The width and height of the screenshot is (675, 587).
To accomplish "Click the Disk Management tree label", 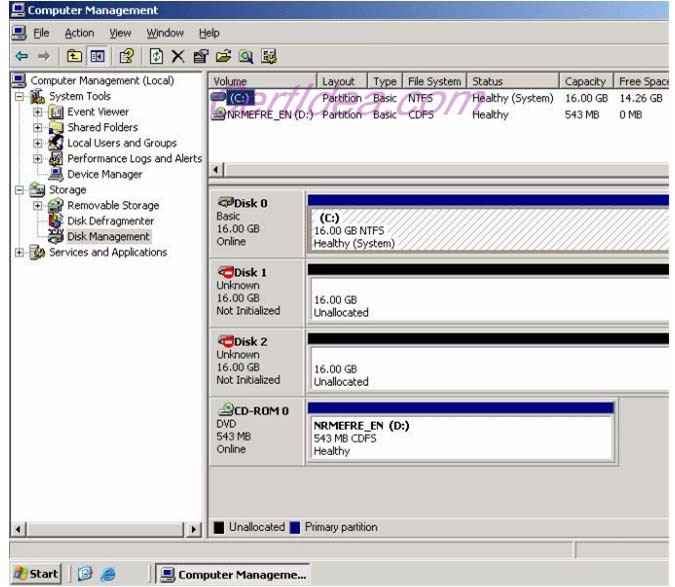I will (x=108, y=236).
